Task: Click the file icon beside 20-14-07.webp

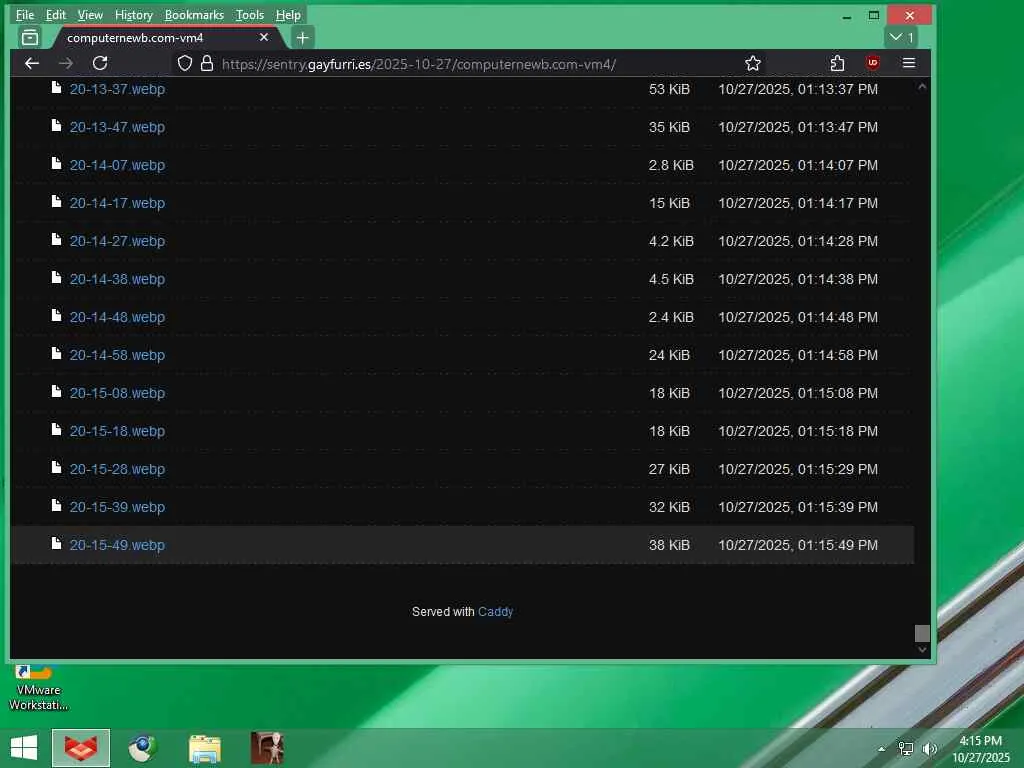Action: 57,163
